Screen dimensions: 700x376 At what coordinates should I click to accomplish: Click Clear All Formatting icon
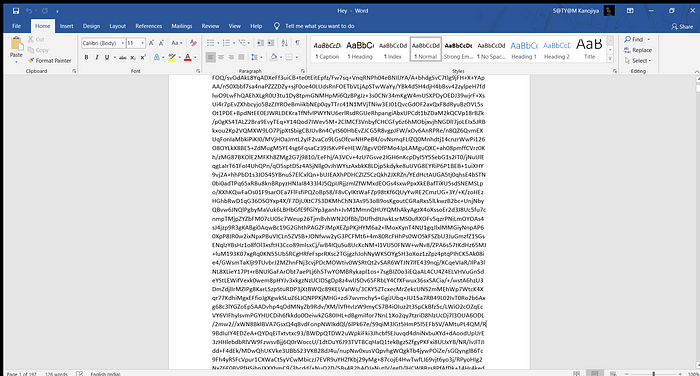(193, 43)
